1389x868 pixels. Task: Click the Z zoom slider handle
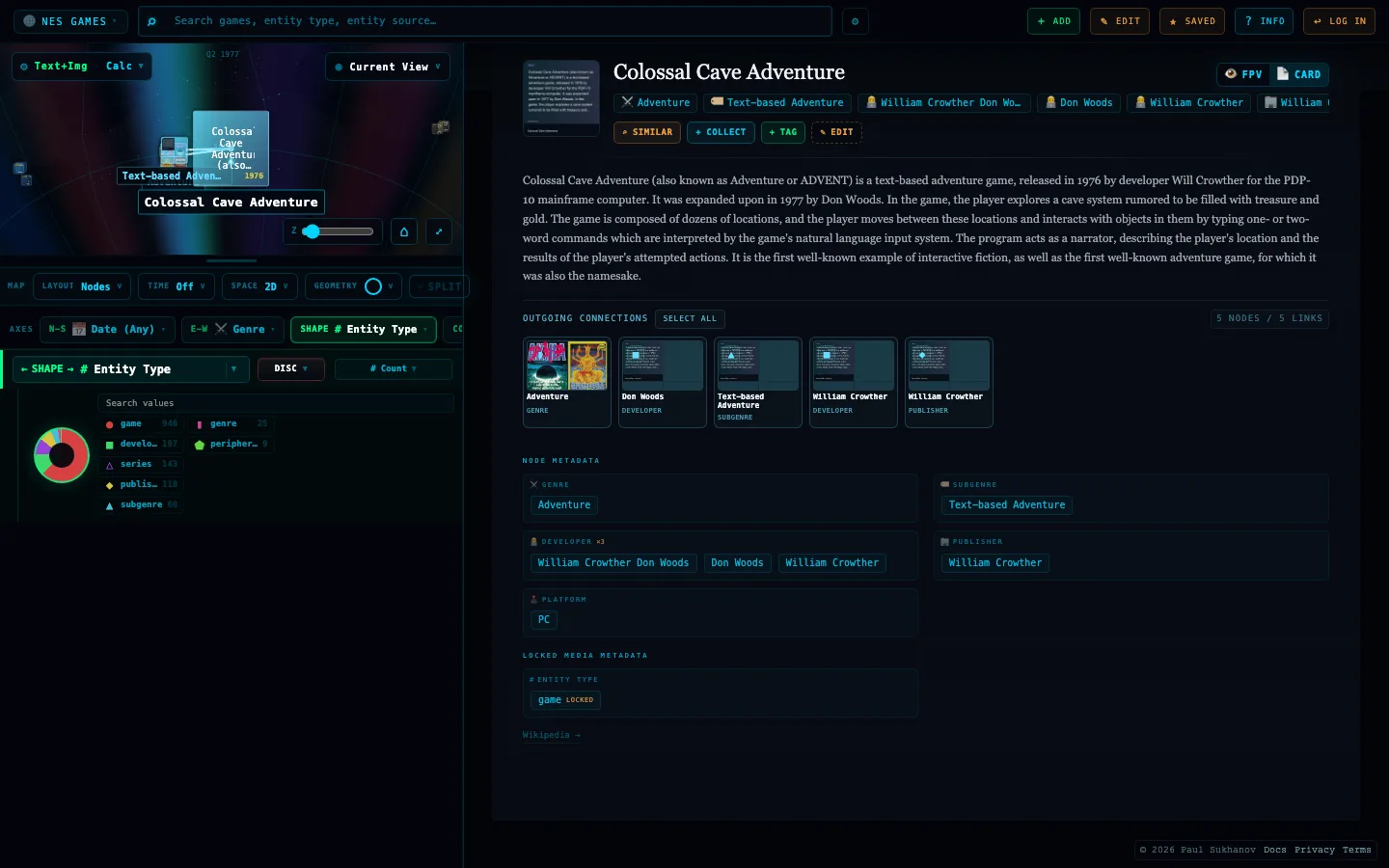tap(311, 231)
